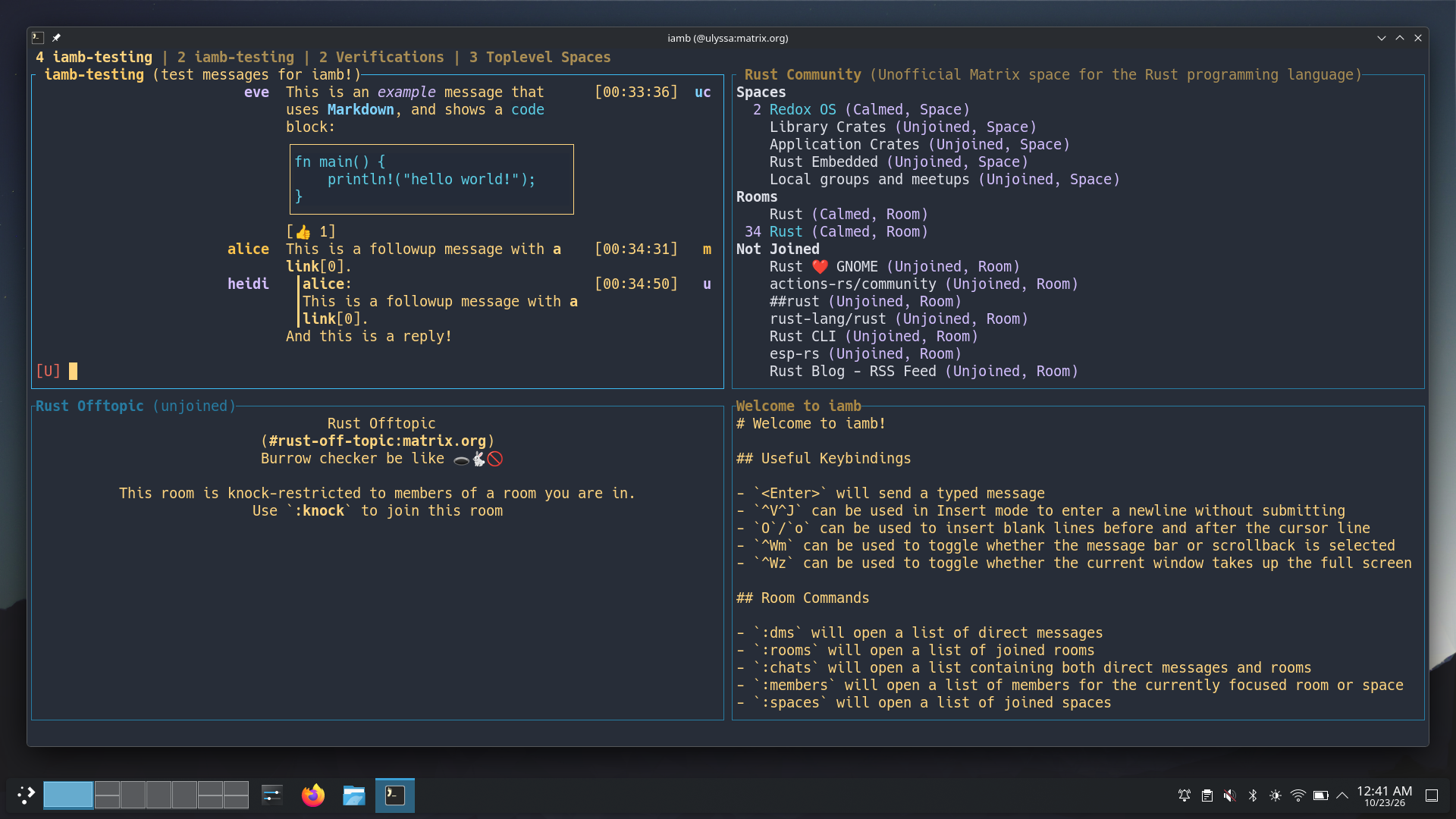Open the clock showing 12:41 AM
This screenshot has height=819, width=1456.
(1385, 795)
